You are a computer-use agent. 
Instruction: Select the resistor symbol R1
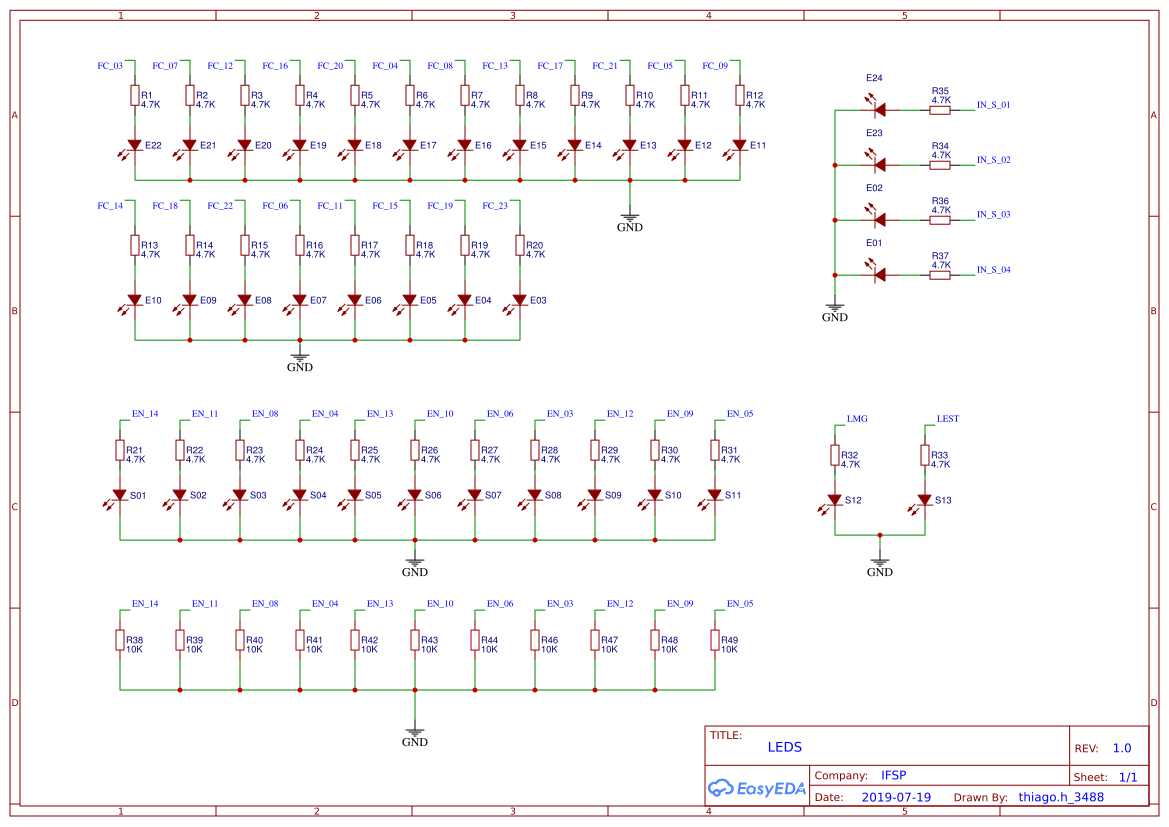[135, 95]
